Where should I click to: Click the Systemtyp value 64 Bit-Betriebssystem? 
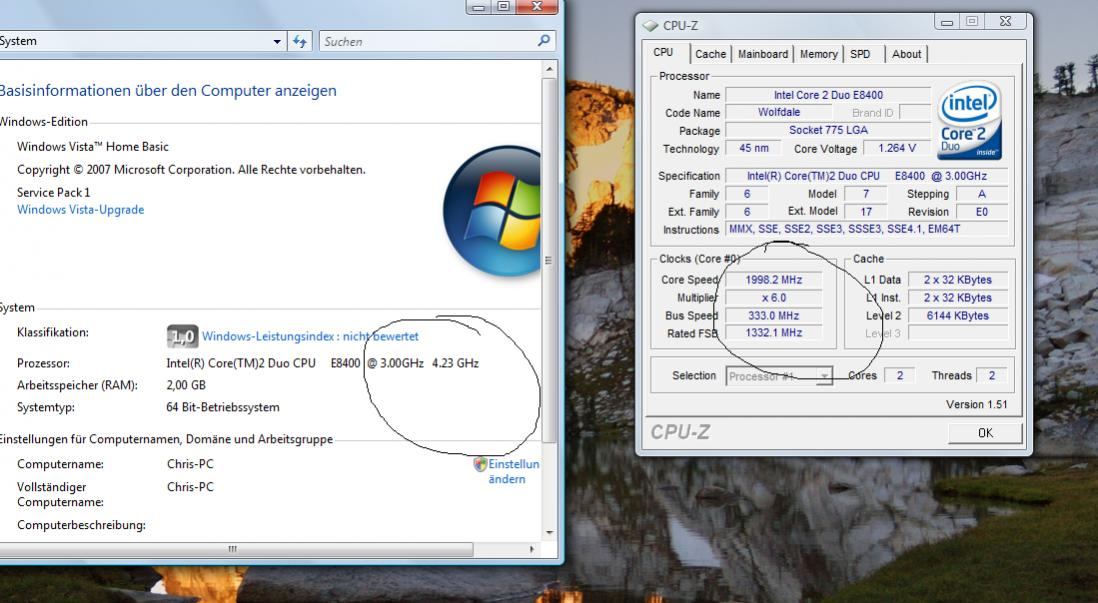[223, 408]
